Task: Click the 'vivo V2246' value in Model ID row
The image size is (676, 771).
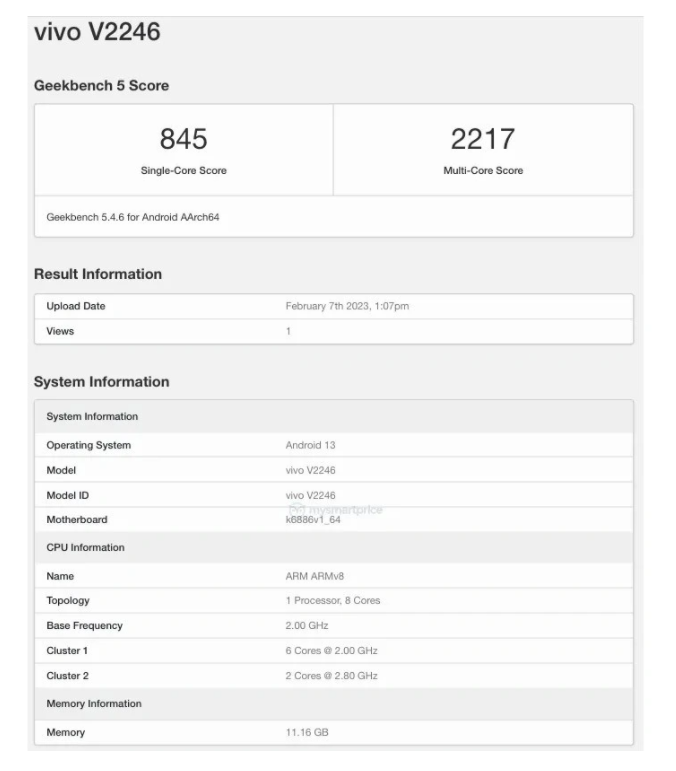Action: coord(310,495)
